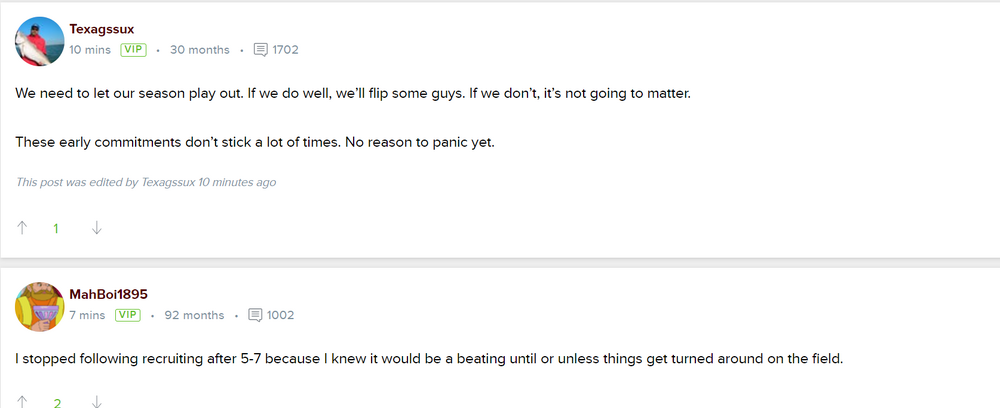Click the green vote count of 1
This screenshot has height=408, width=1000.
click(x=56, y=229)
